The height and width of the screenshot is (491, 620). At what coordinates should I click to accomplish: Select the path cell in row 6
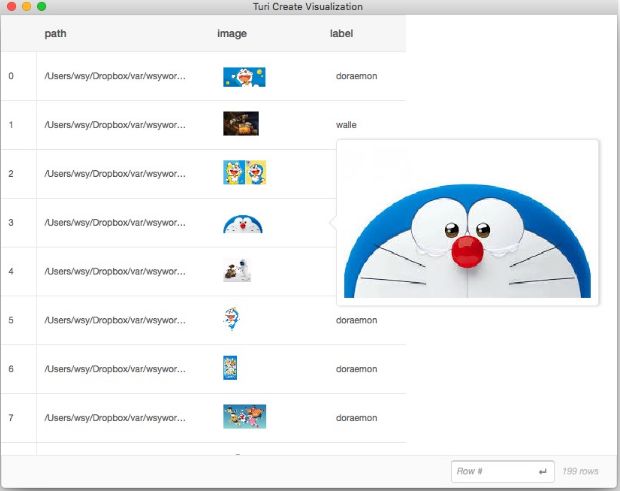(115, 369)
